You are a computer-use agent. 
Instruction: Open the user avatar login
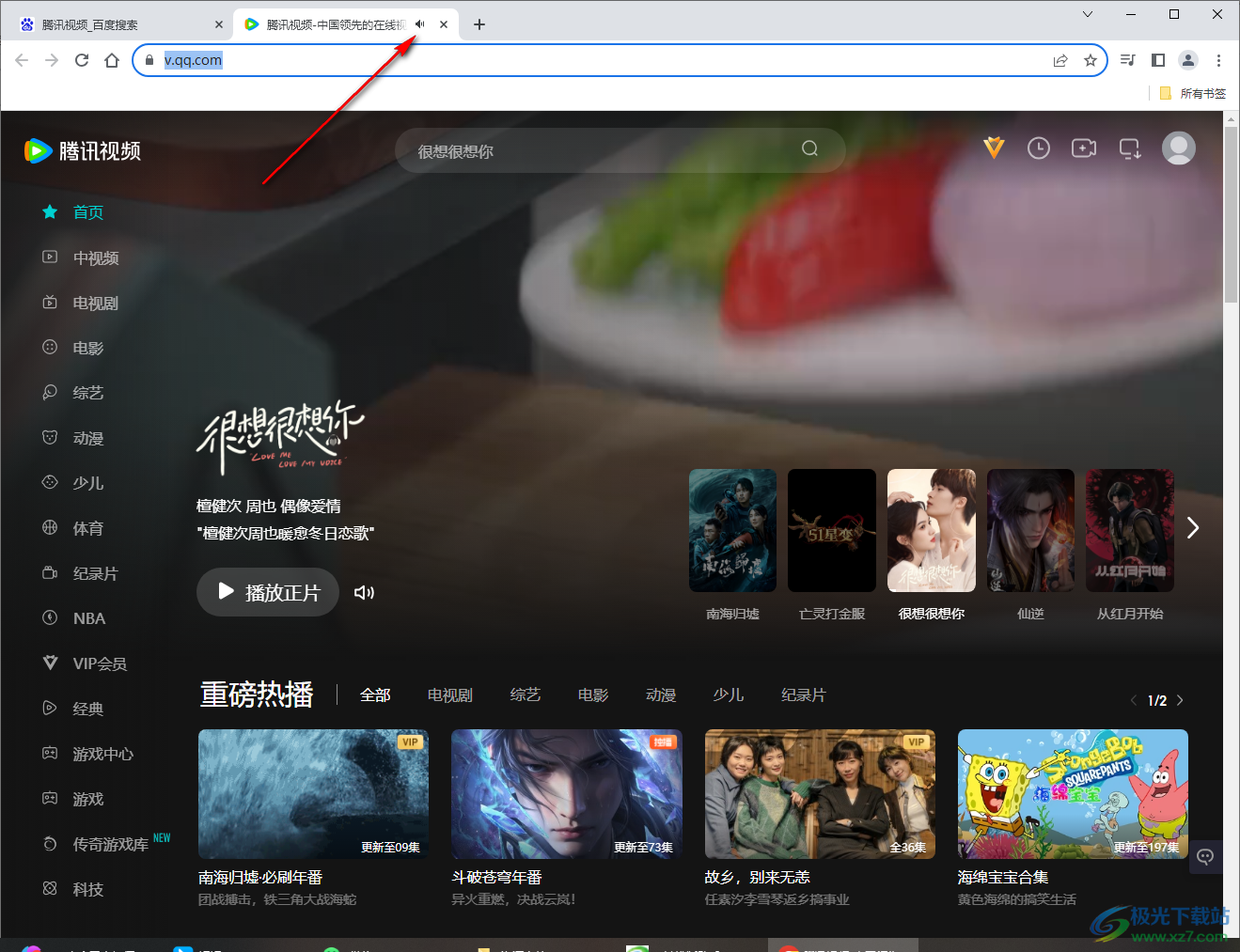(1179, 148)
